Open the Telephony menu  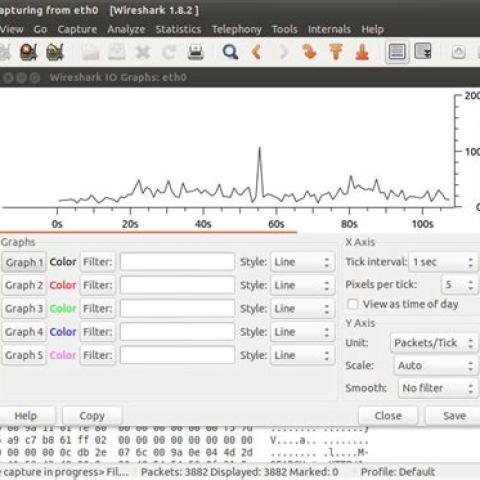coord(237,29)
